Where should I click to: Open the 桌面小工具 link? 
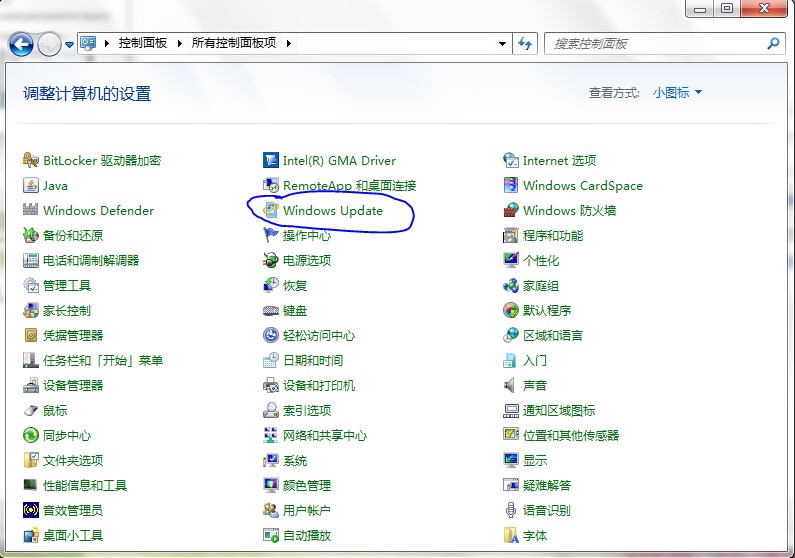(x=73, y=535)
